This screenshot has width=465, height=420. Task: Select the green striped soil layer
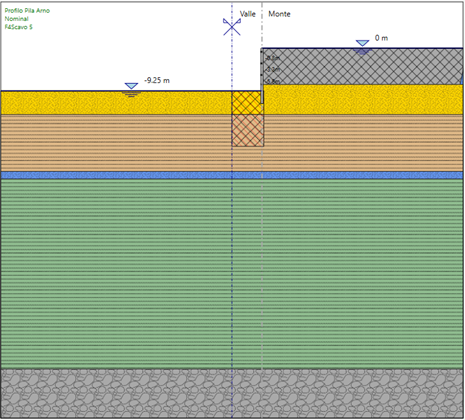tap(232, 274)
